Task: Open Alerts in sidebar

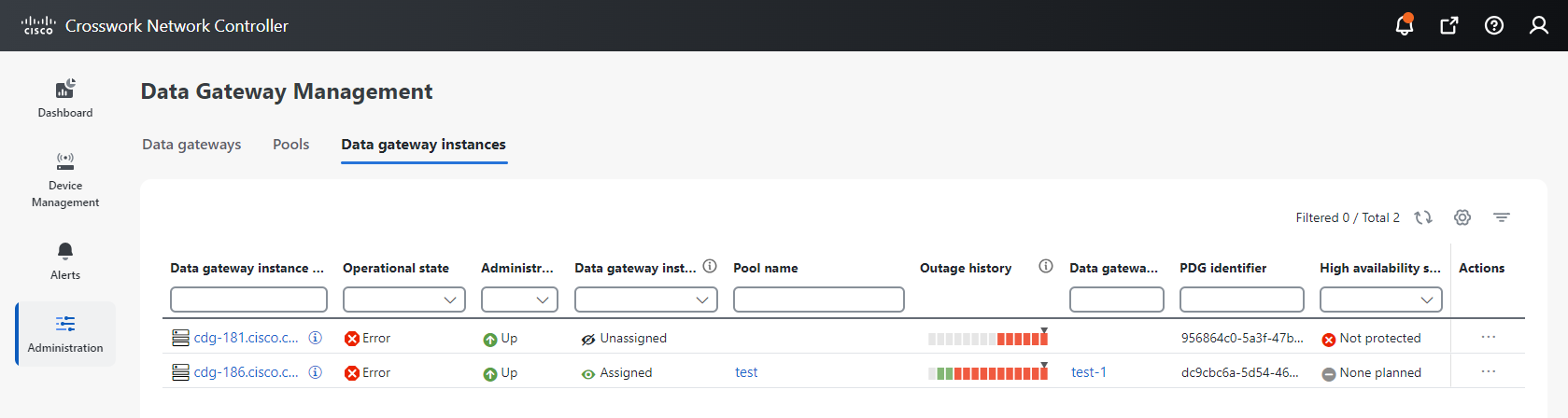Action: pos(65,261)
